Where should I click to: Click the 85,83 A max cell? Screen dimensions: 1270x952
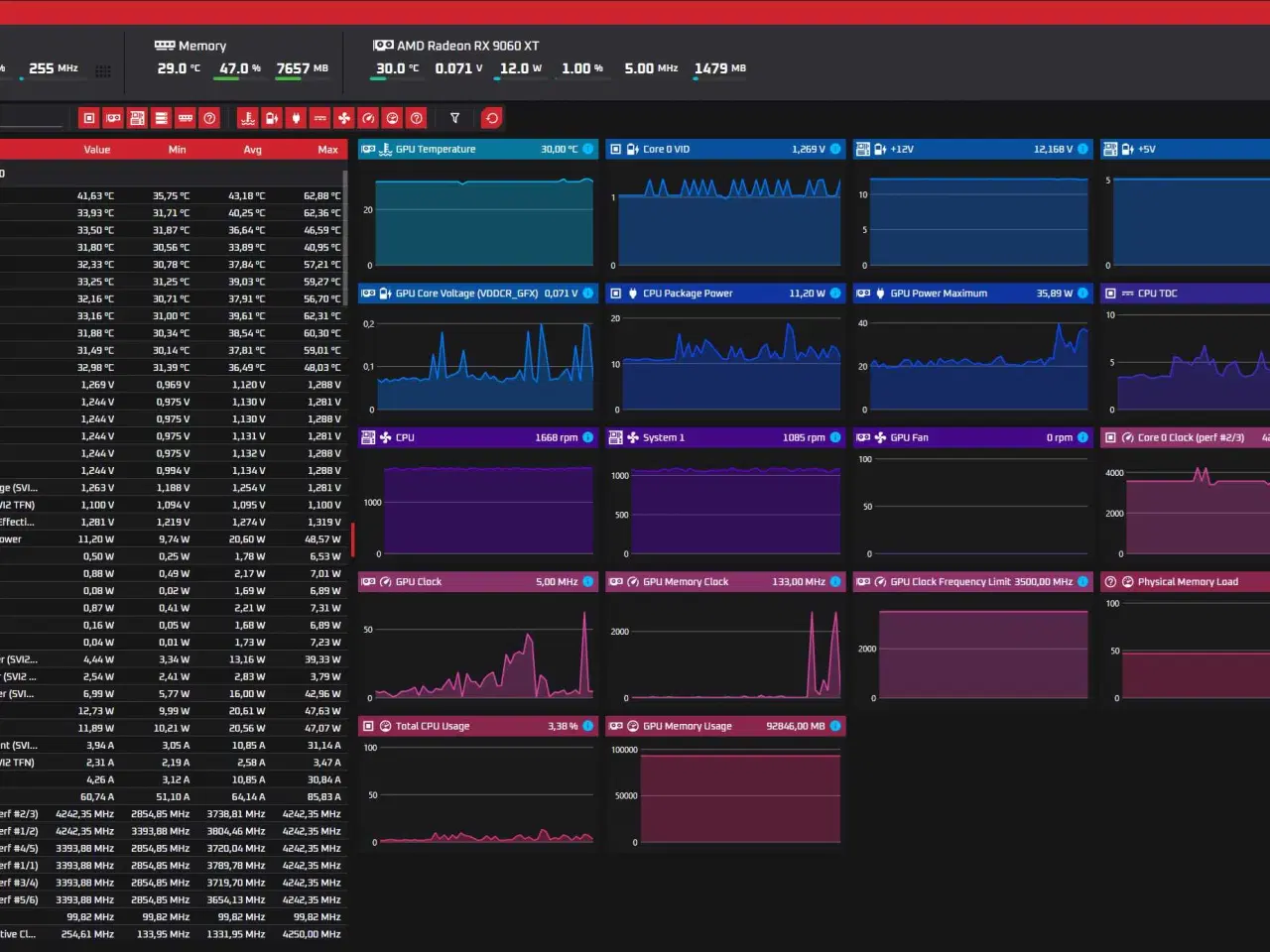[x=323, y=797]
